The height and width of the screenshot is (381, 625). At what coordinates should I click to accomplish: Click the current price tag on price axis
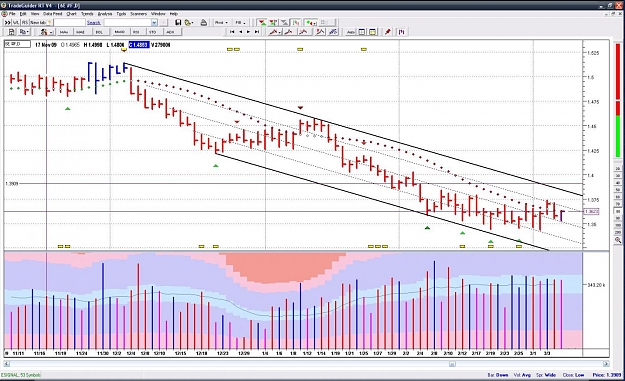click(x=591, y=211)
